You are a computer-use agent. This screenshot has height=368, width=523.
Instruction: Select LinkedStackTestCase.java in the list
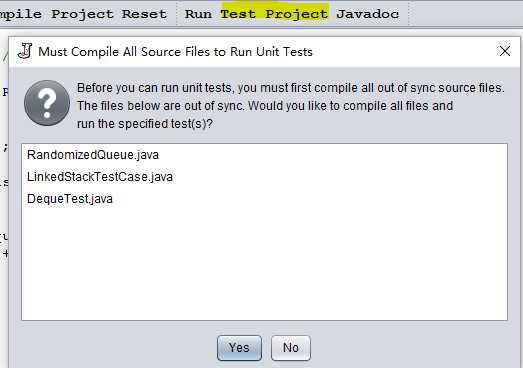[x=100, y=177]
